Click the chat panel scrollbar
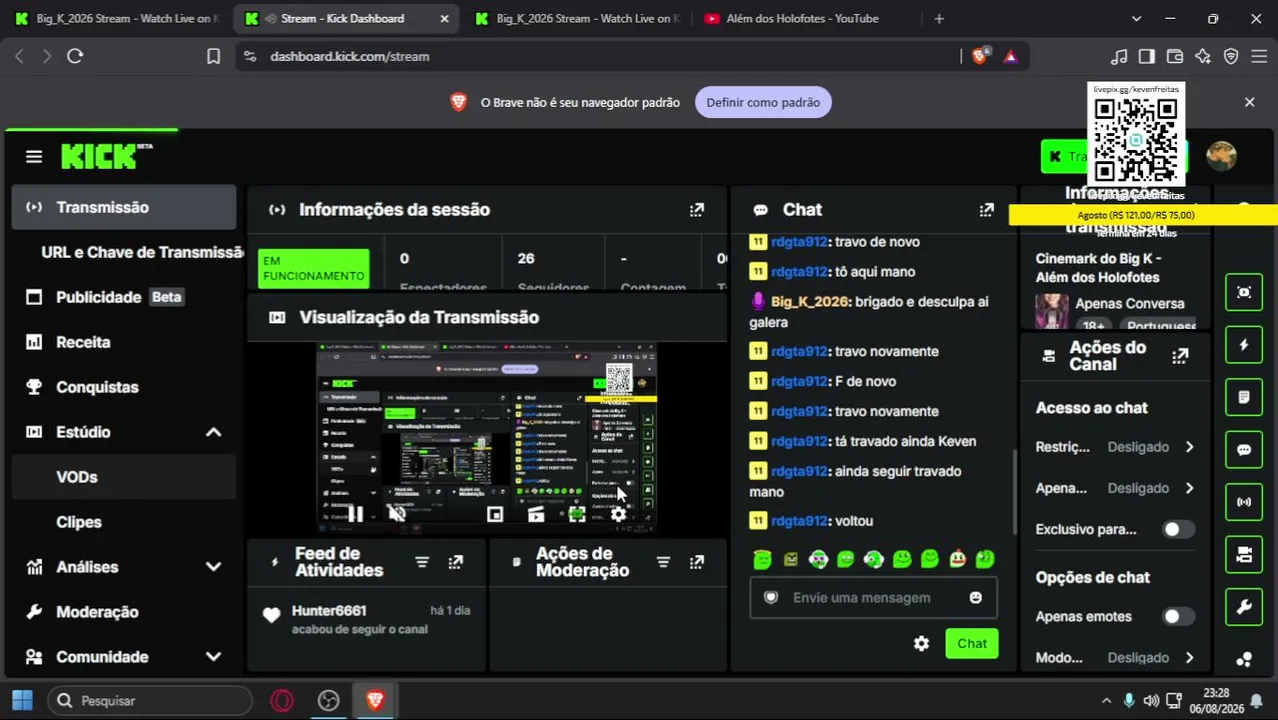The image size is (1278, 720). click(1013, 490)
